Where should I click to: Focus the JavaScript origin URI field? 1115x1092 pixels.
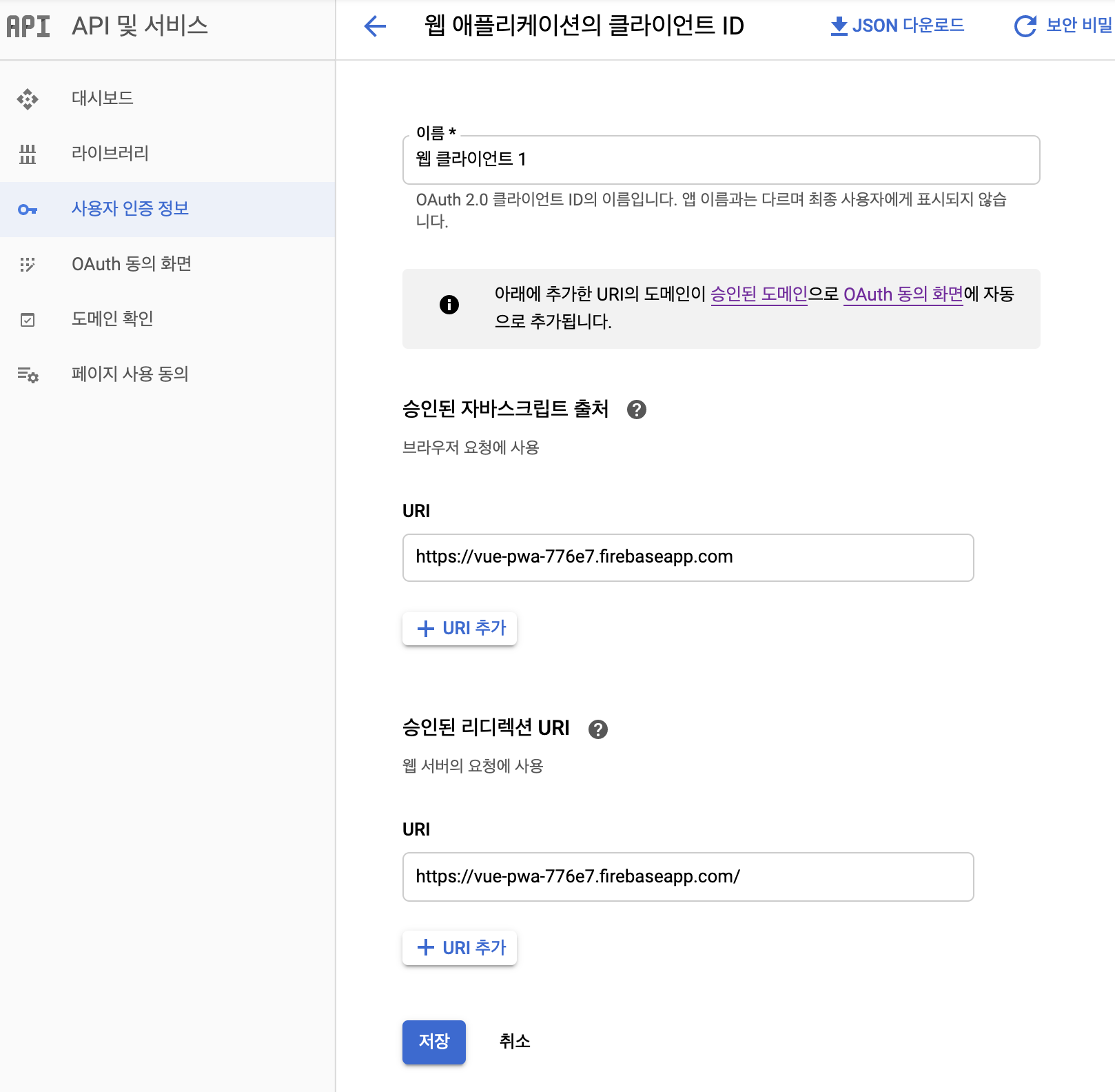[x=688, y=558]
